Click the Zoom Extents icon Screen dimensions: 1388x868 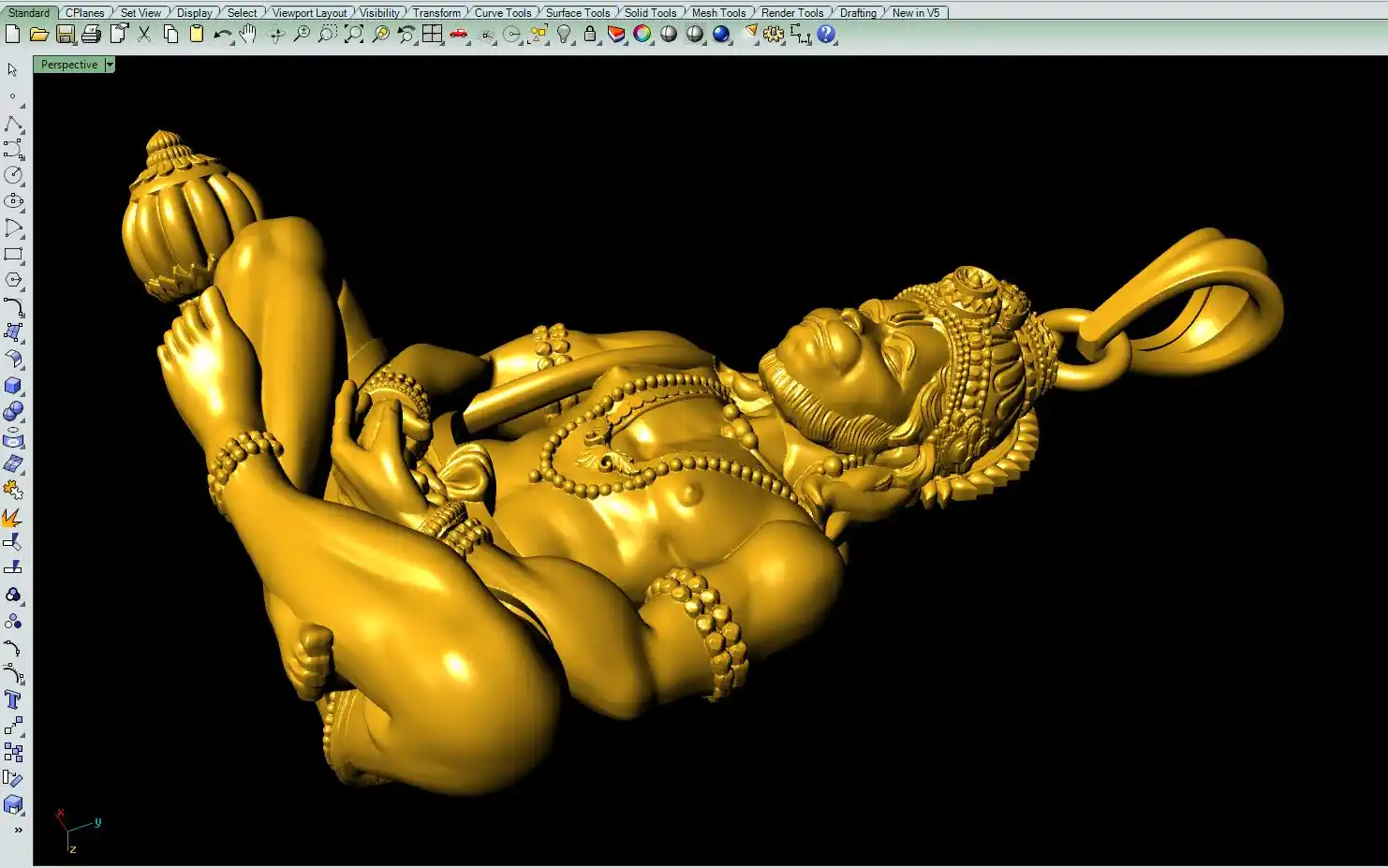coord(354,35)
